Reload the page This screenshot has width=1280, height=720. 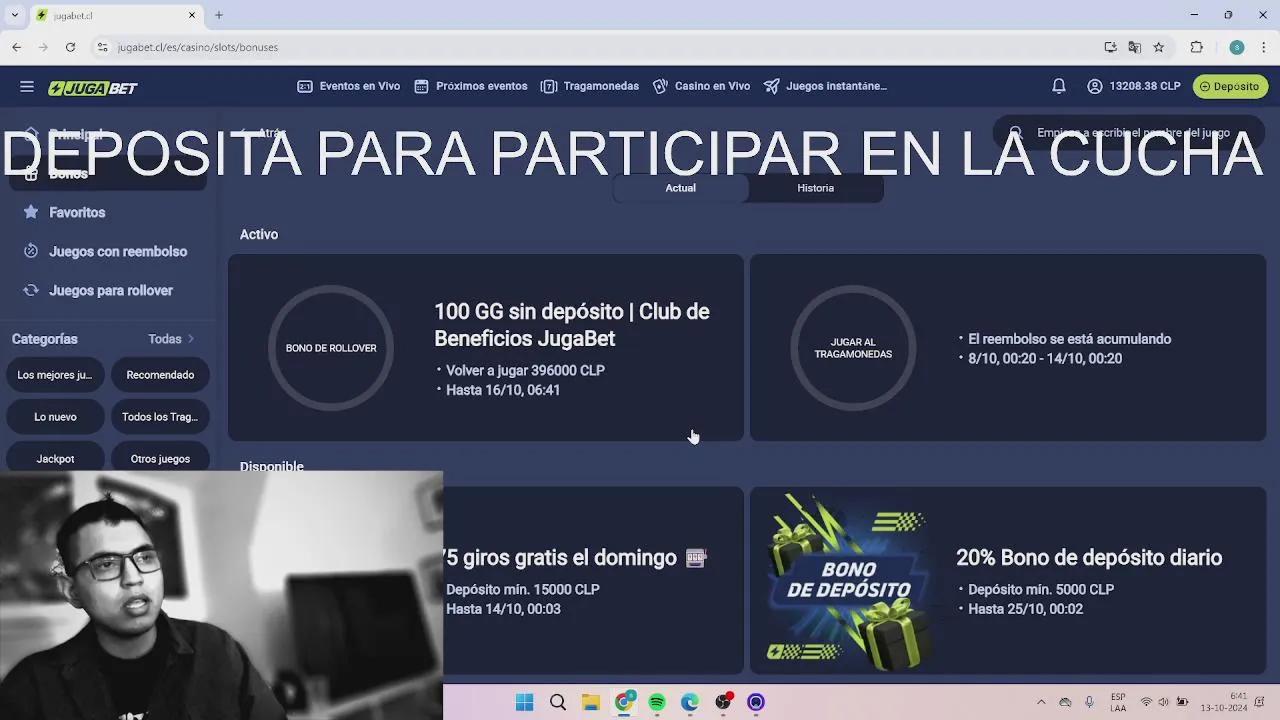pos(70,47)
